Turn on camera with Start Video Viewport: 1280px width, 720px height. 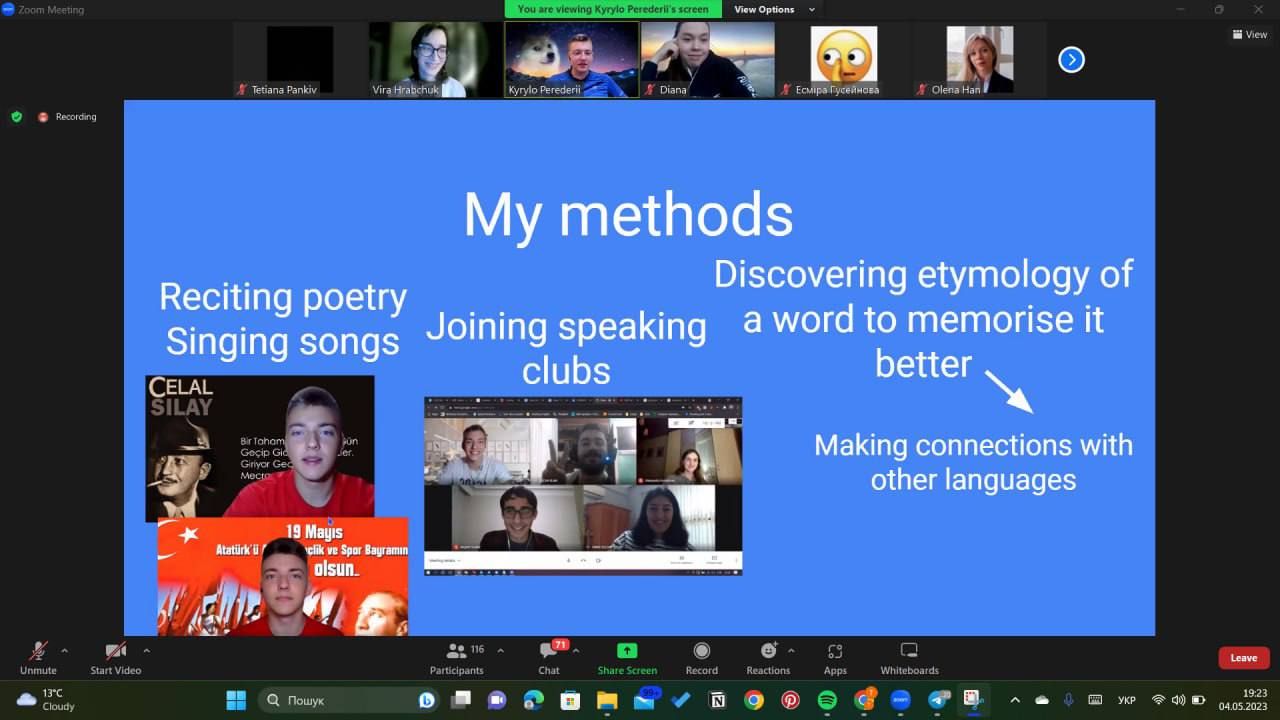pos(115,652)
